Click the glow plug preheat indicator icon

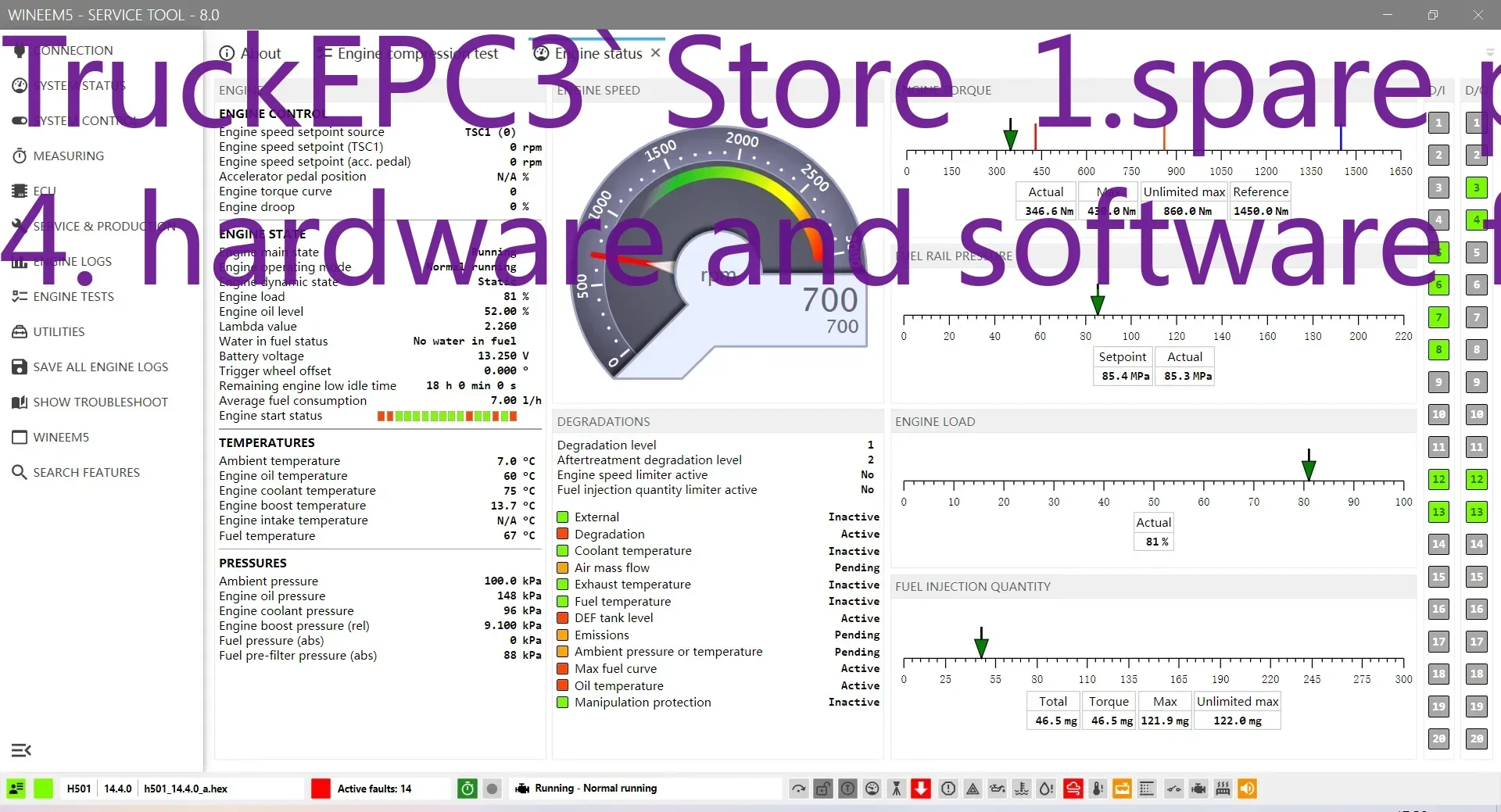[1222, 789]
